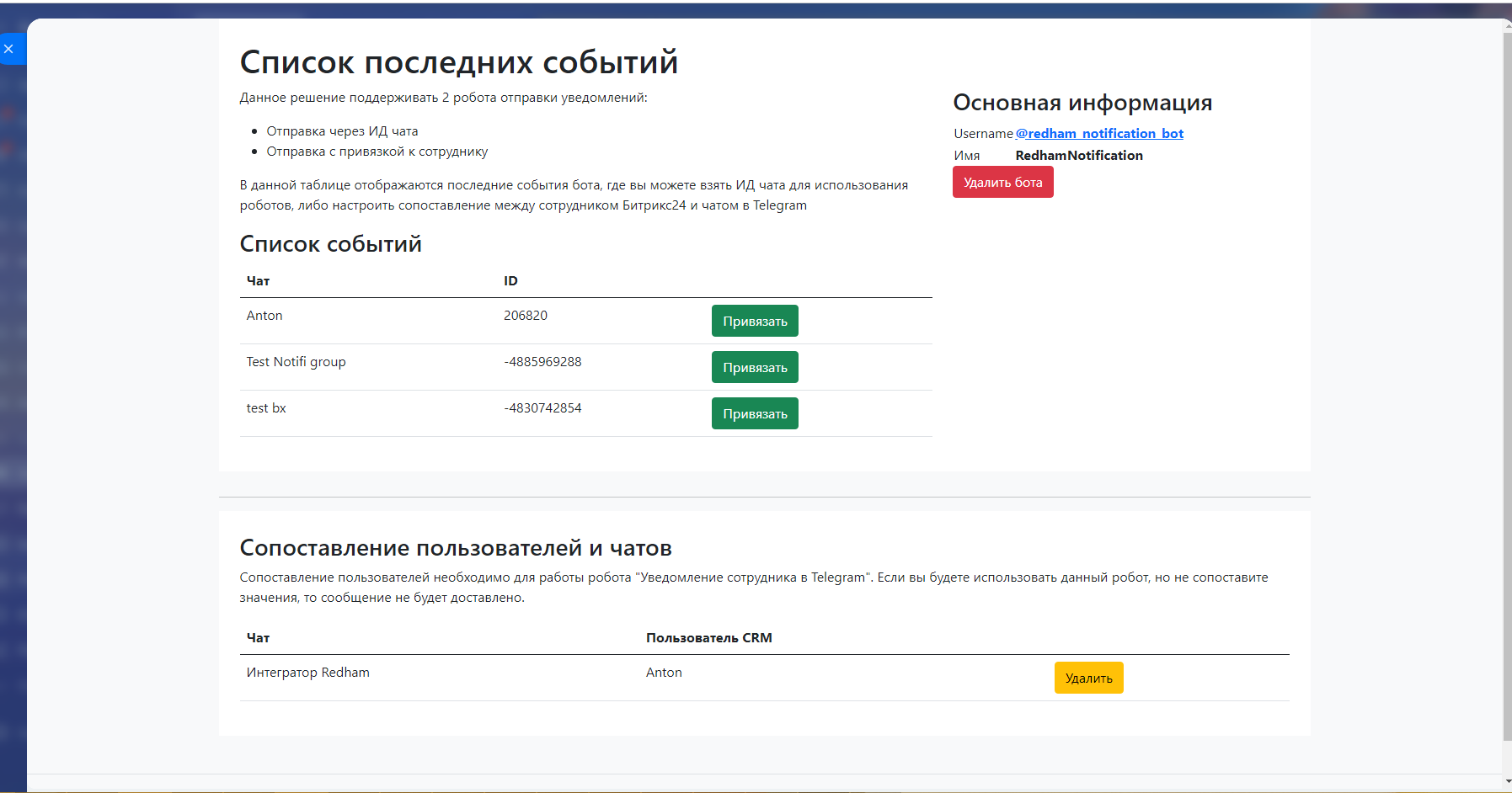
Task: Click the Anton entry under Пользователь CRM
Action: 664,673
